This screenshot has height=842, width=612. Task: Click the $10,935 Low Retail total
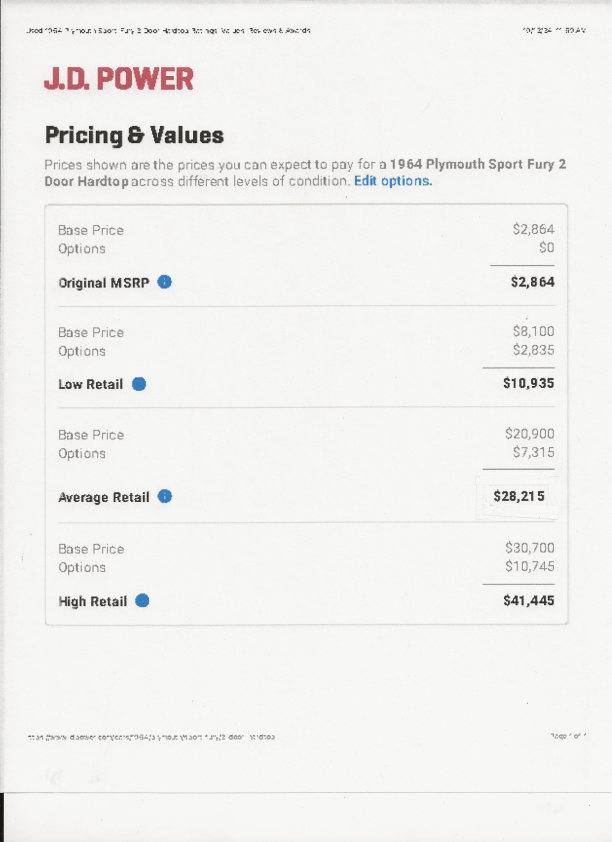click(529, 383)
